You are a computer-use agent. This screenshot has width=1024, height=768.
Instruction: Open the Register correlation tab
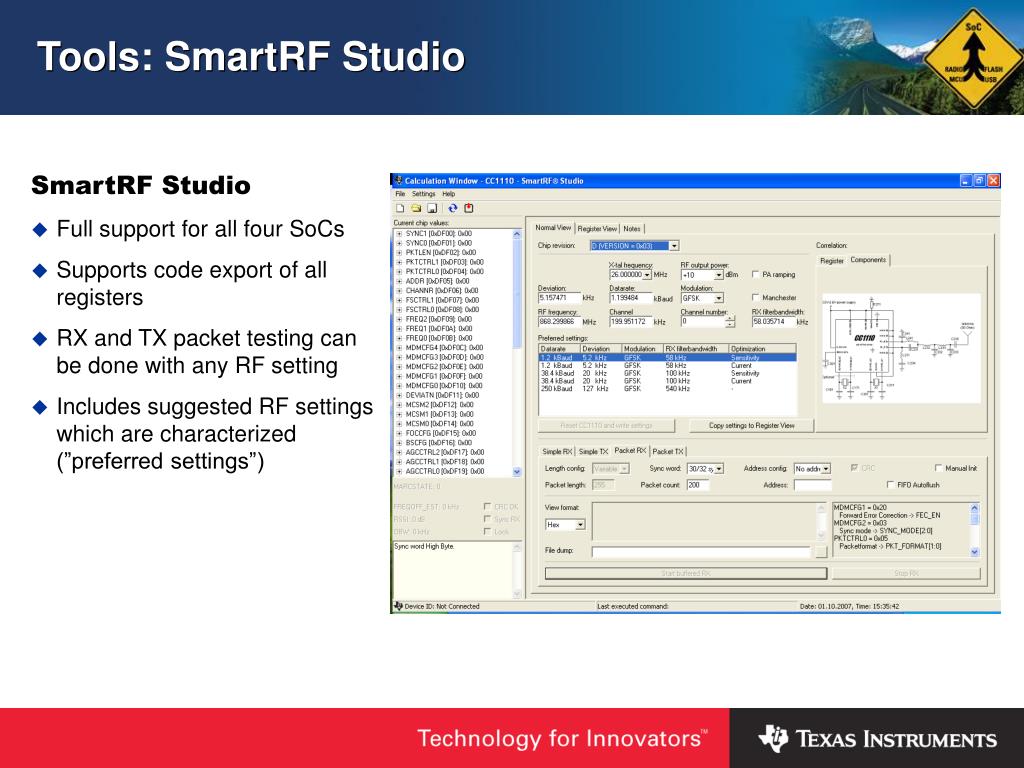[831, 261]
